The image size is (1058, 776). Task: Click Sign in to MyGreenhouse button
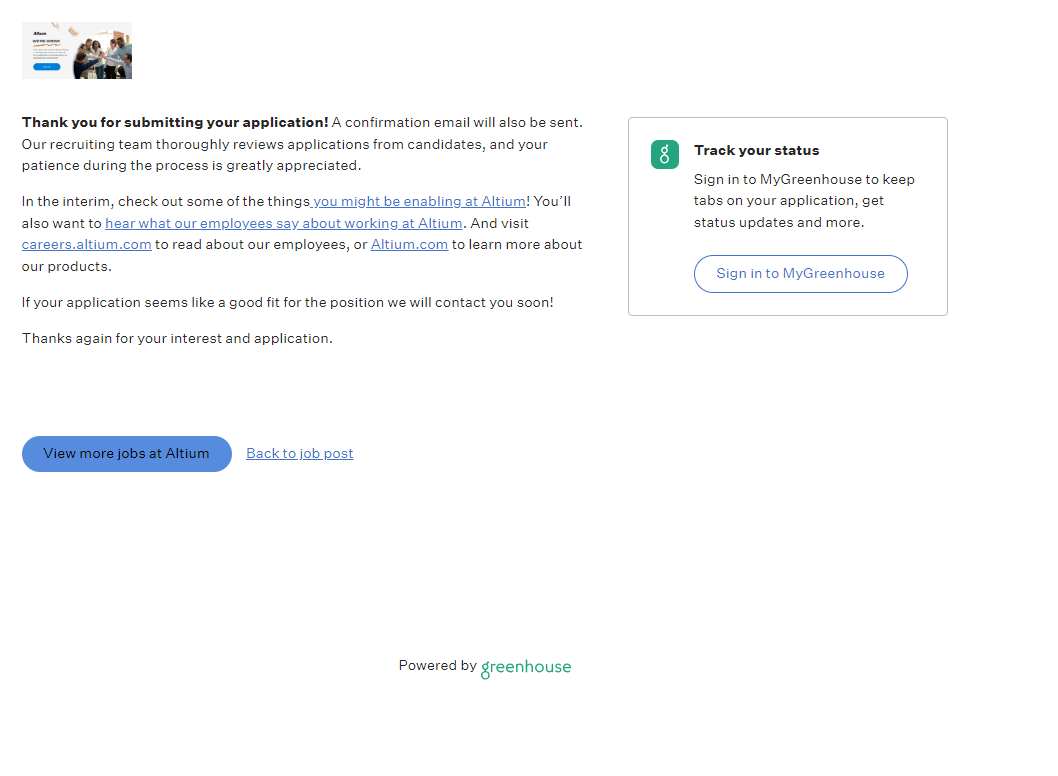point(800,273)
